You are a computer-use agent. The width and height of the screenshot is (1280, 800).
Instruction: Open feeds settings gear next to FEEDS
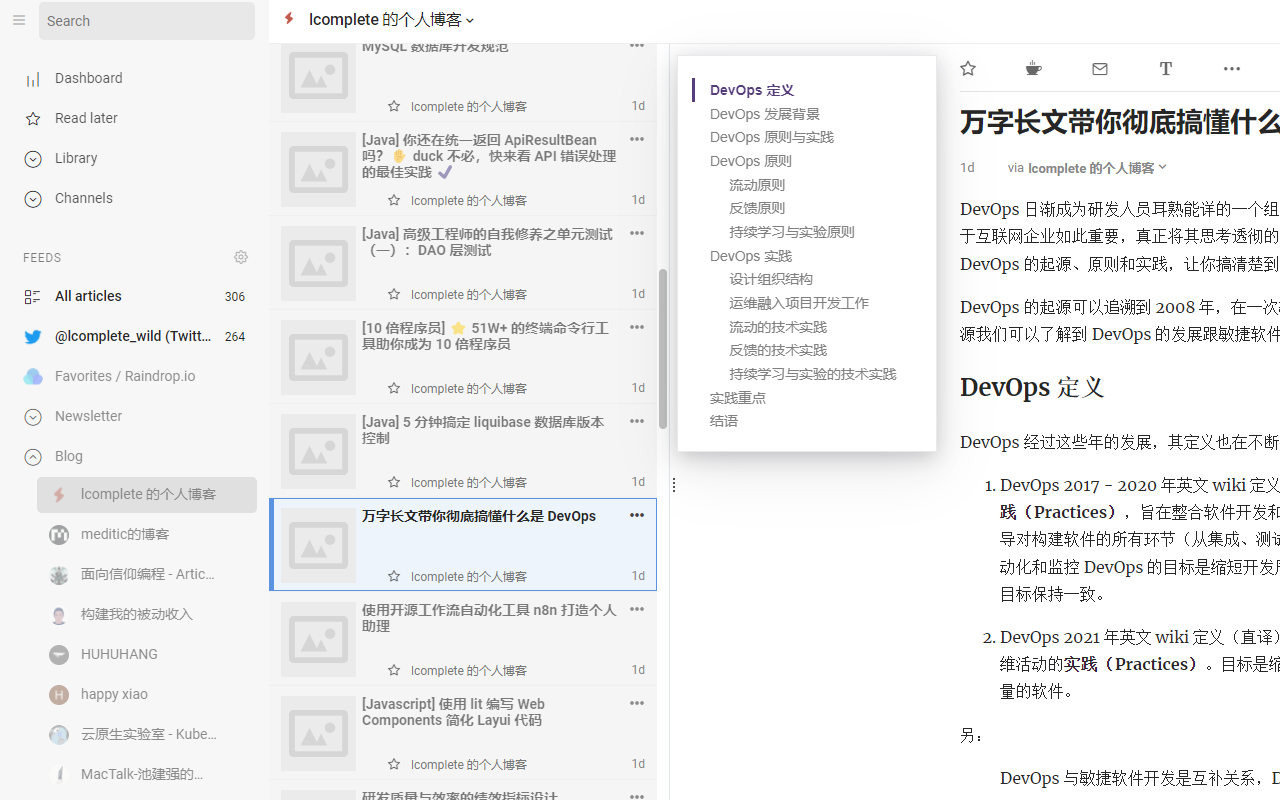240,257
